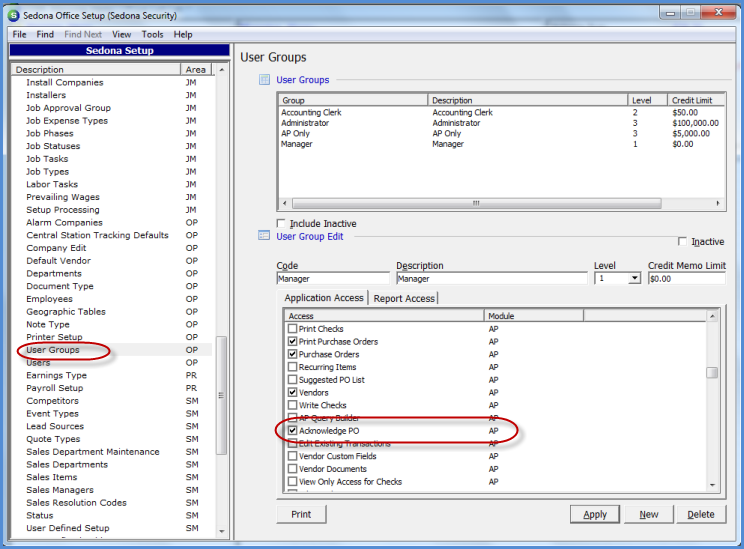The width and height of the screenshot is (744, 549).
Task: Click the Credit Memo Limit field
Action: point(687,279)
